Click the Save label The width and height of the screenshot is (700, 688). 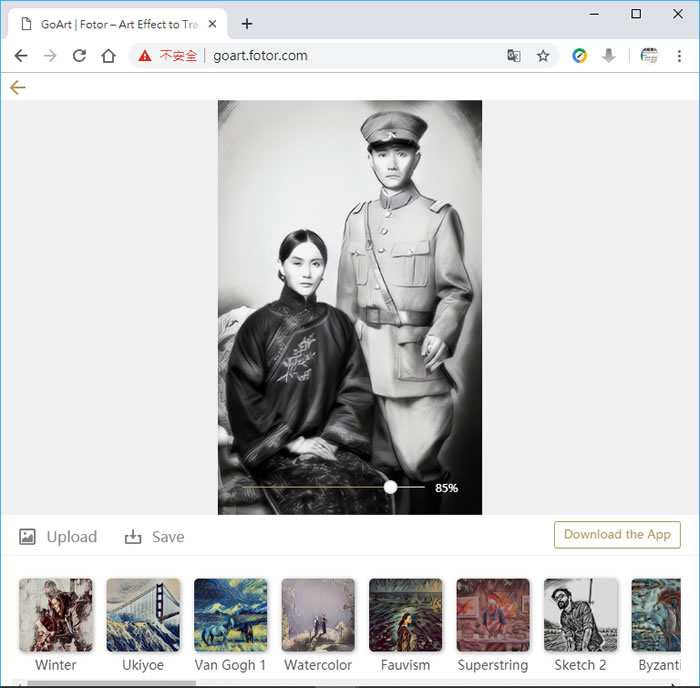click(168, 537)
